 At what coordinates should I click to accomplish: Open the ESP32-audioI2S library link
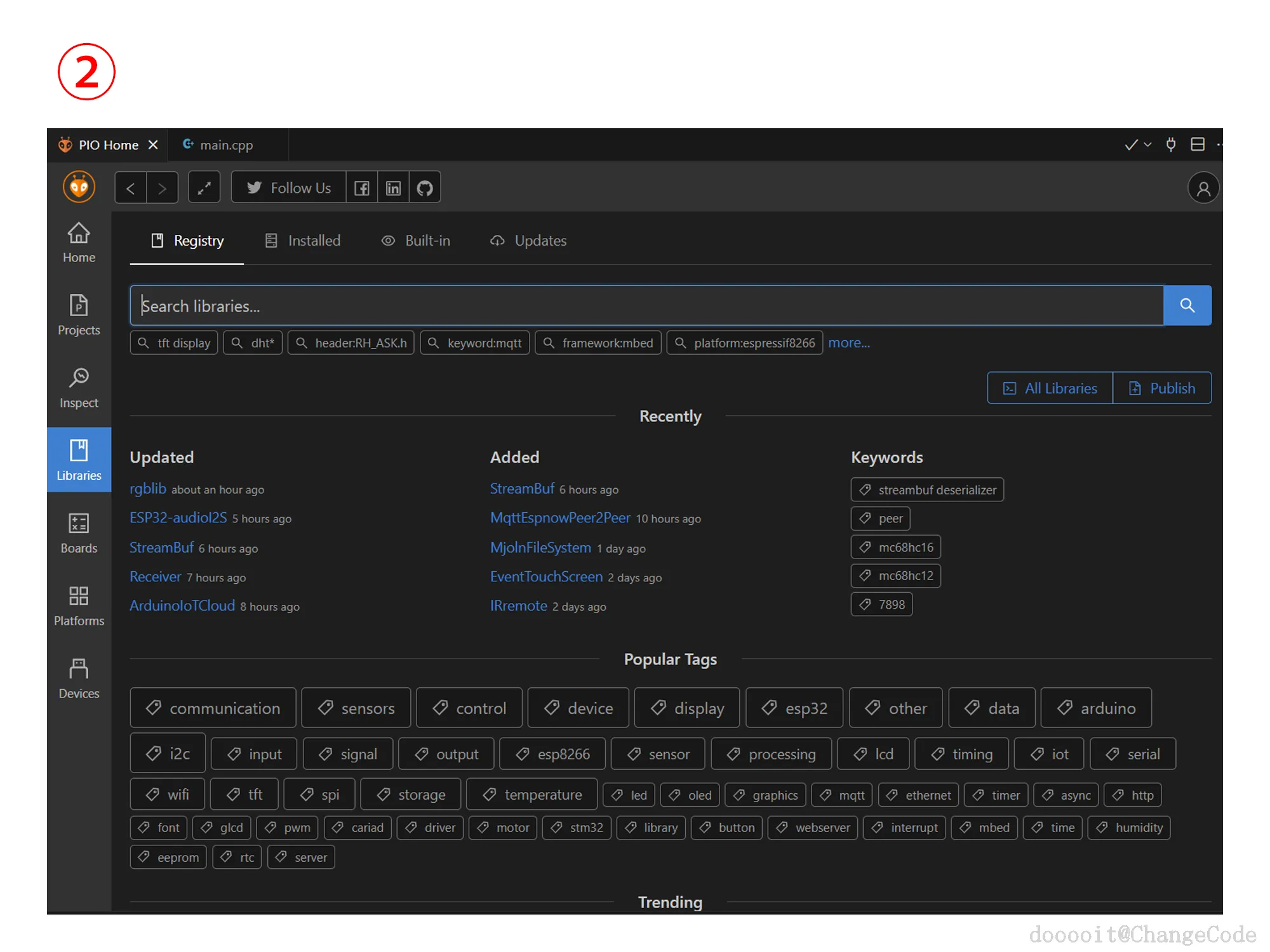[178, 518]
